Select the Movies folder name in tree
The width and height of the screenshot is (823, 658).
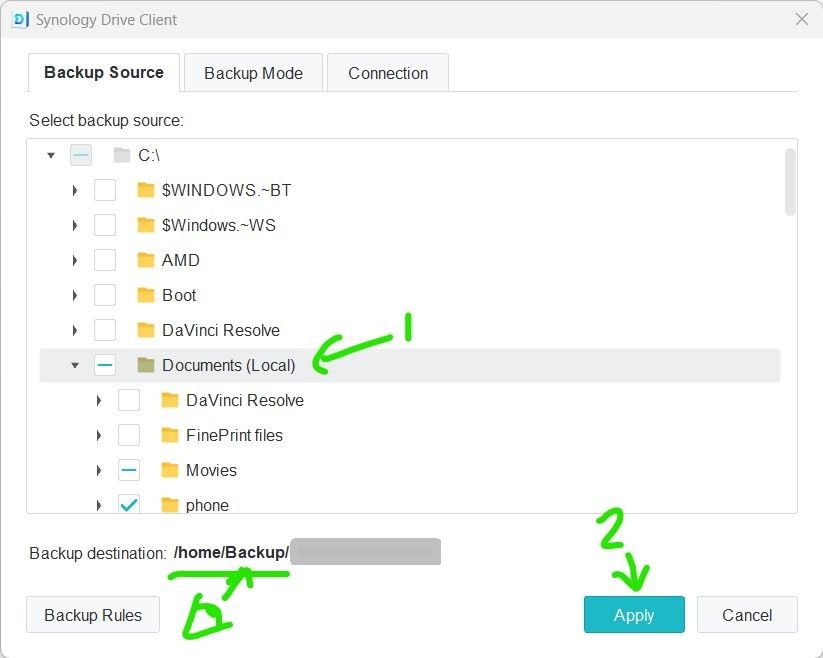[x=211, y=470]
